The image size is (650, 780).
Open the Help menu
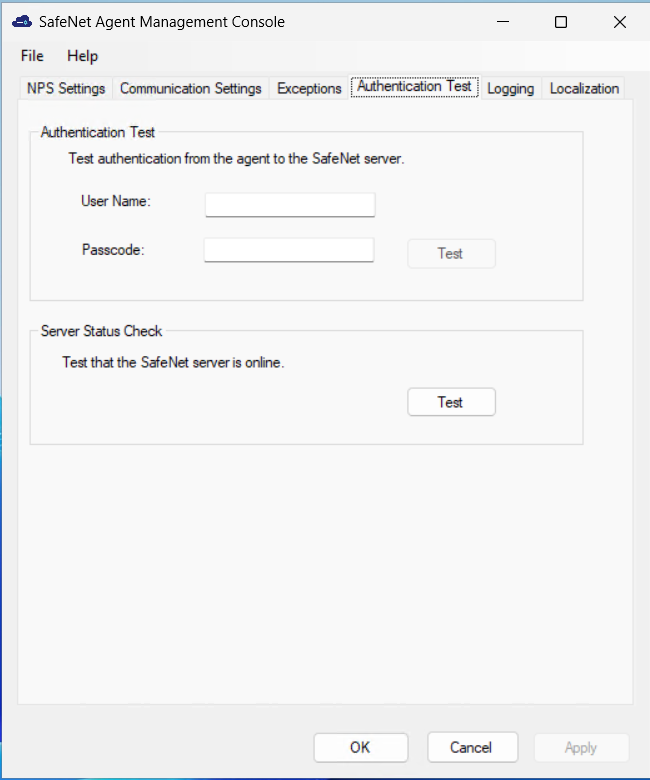coord(83,56)
